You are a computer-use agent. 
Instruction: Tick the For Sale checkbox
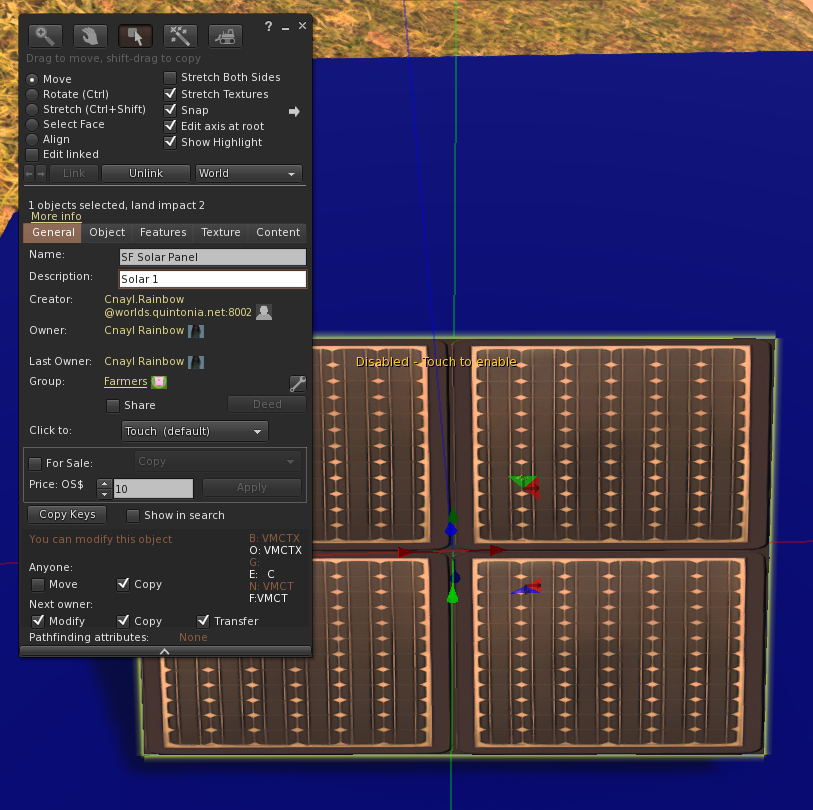tap(36, 463)
